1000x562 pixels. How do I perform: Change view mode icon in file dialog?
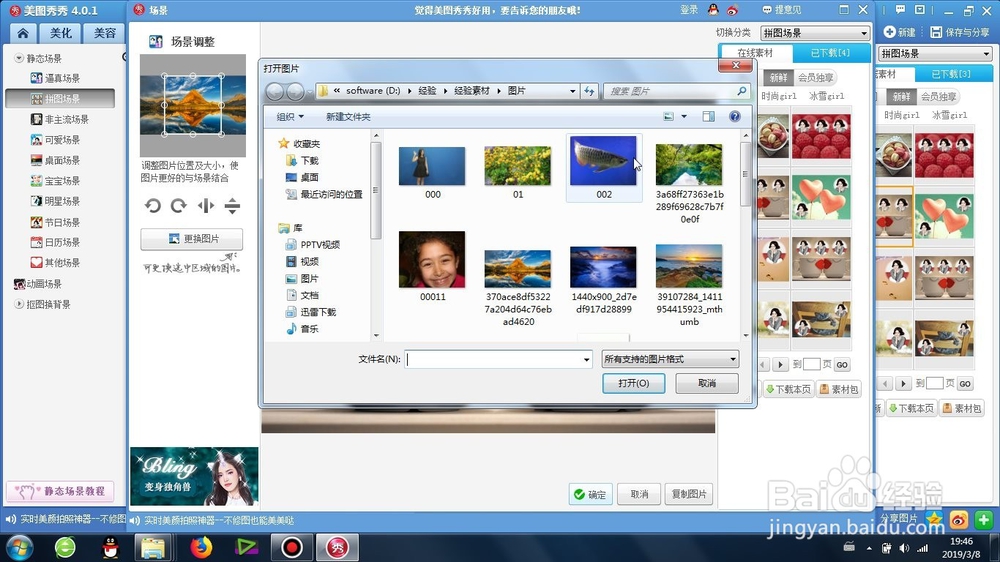click(668, 116)
